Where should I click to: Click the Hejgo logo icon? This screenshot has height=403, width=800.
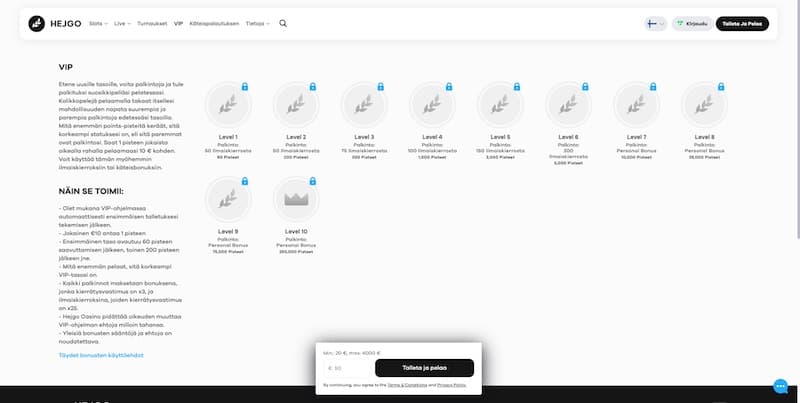click(x=37, y=23)
